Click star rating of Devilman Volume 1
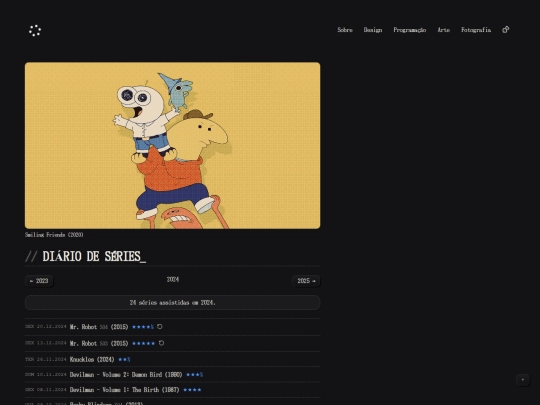 [192, 390]
